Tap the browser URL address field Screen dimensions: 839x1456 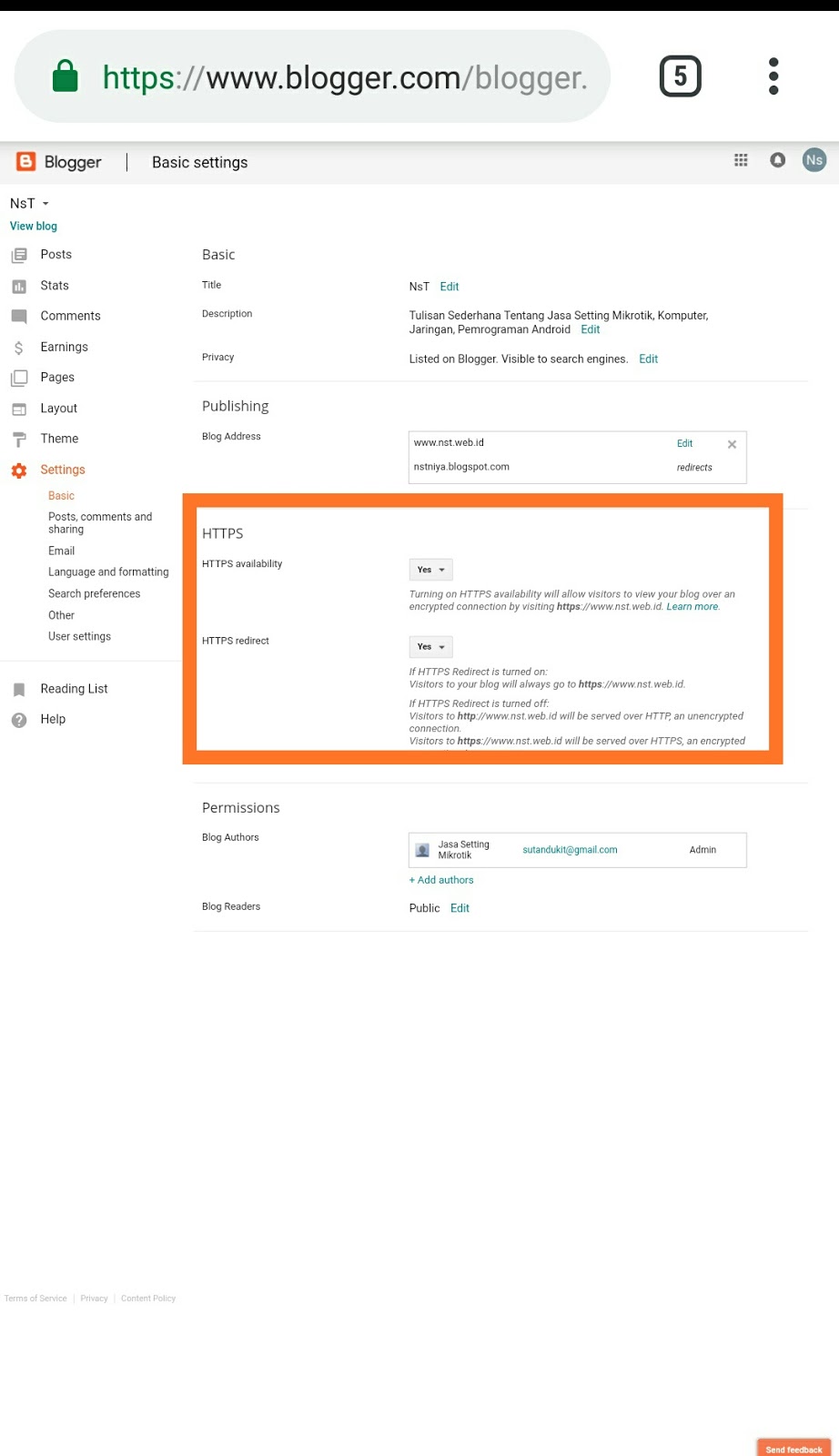tap(312, 76)
